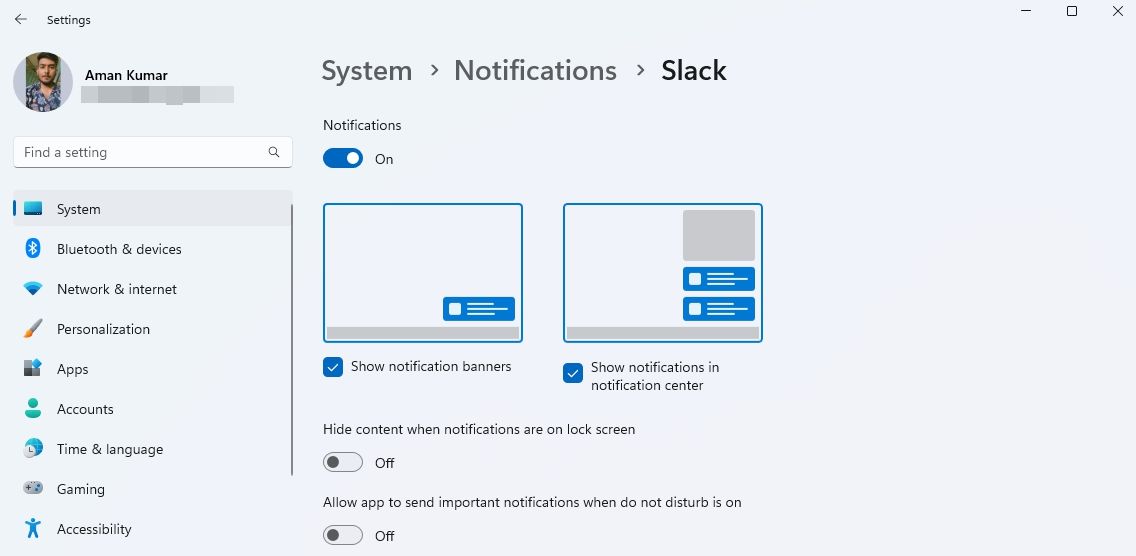The width and height of the screenshot is (1136, 556).
Task: Turn off the Slack Notifications toggle
Action: pos(343,158)
